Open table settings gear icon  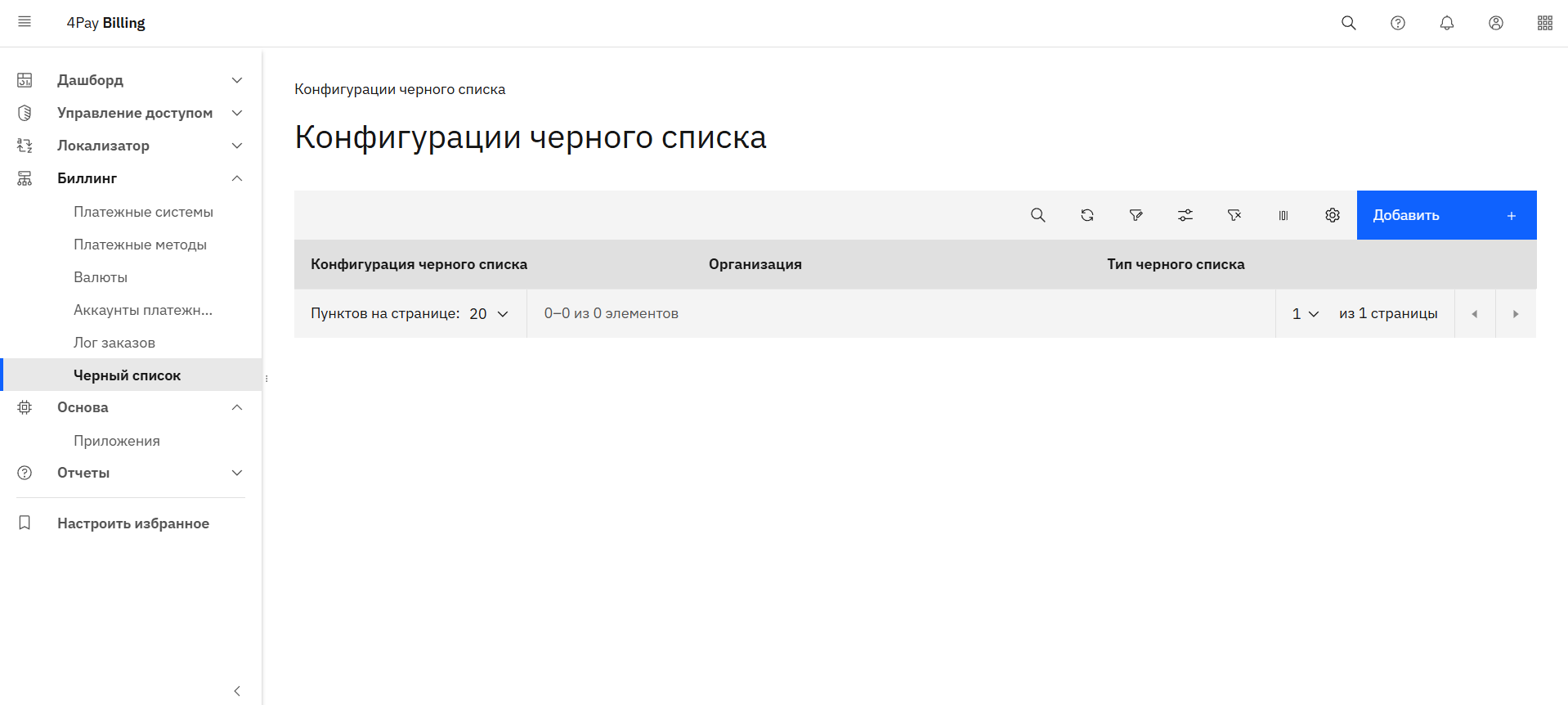1332,215
